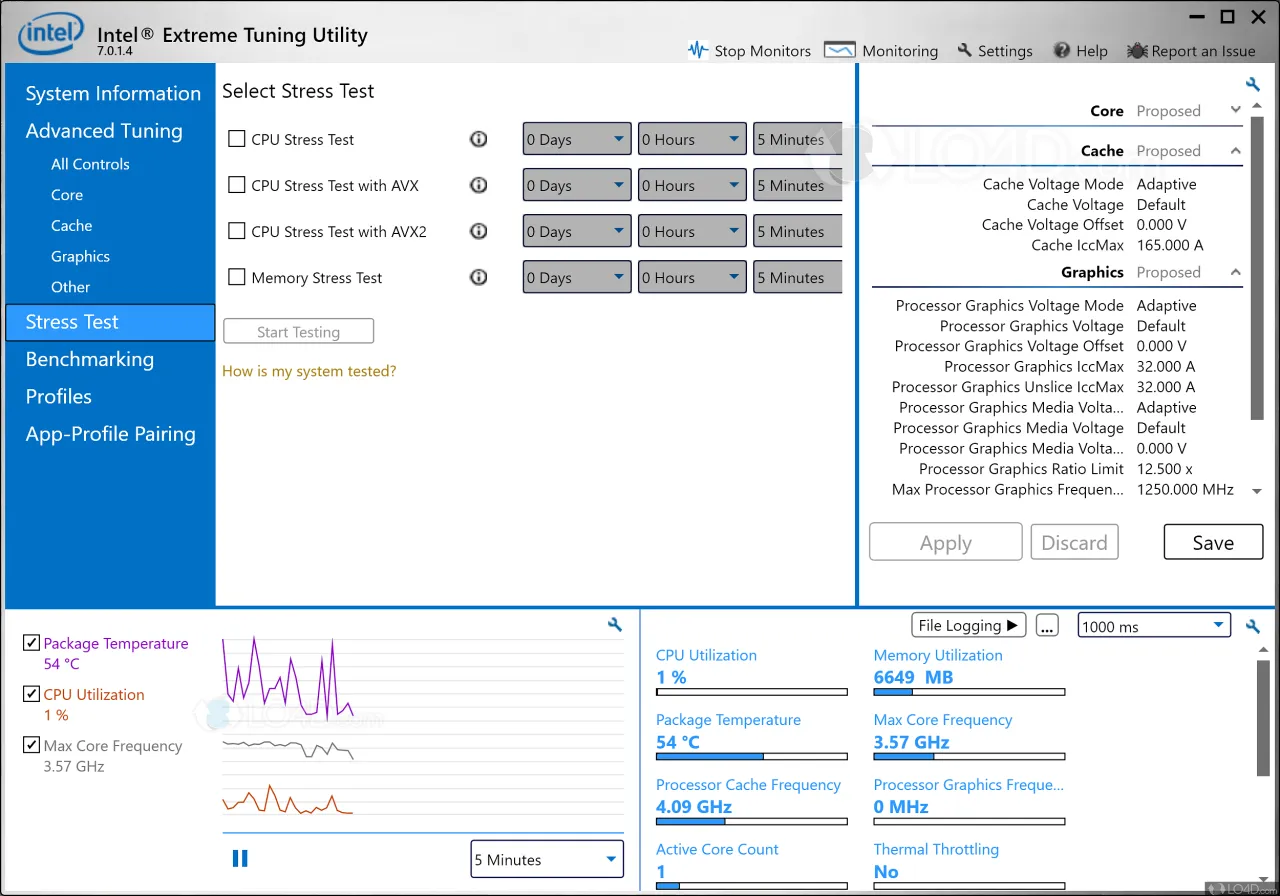Click the Report an Issue bug icon
1280x896 pixels.
[1137, 50]
